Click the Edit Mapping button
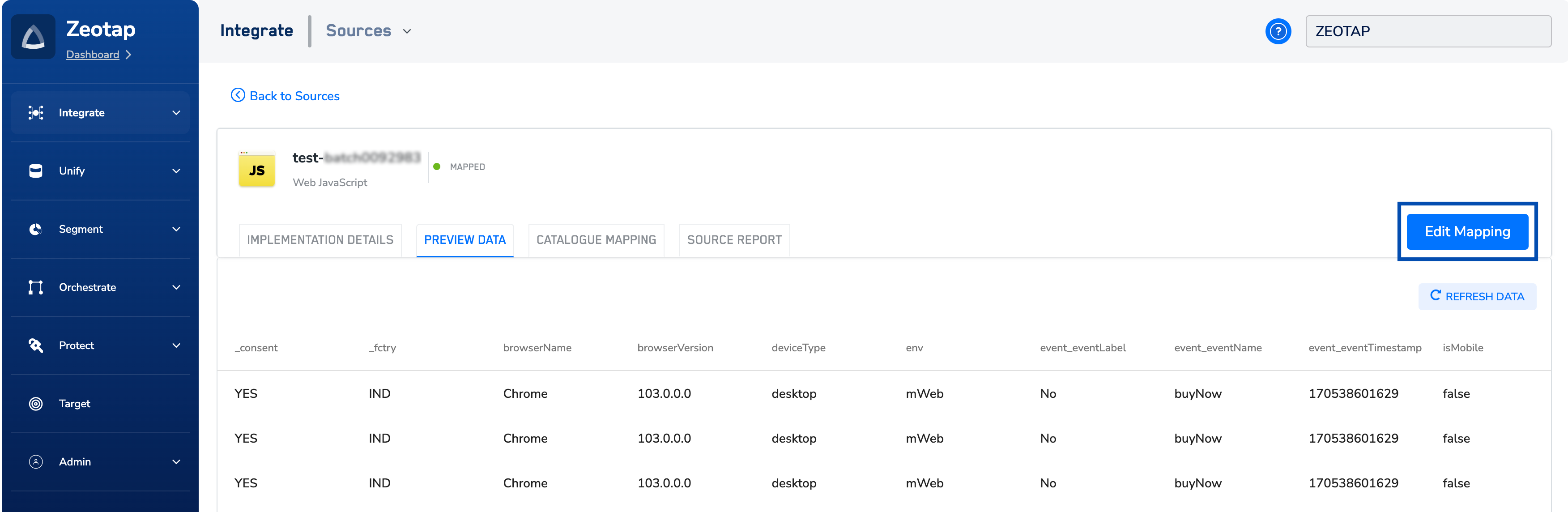The height and width of the screenshot is (512, 1568). 1467,232
